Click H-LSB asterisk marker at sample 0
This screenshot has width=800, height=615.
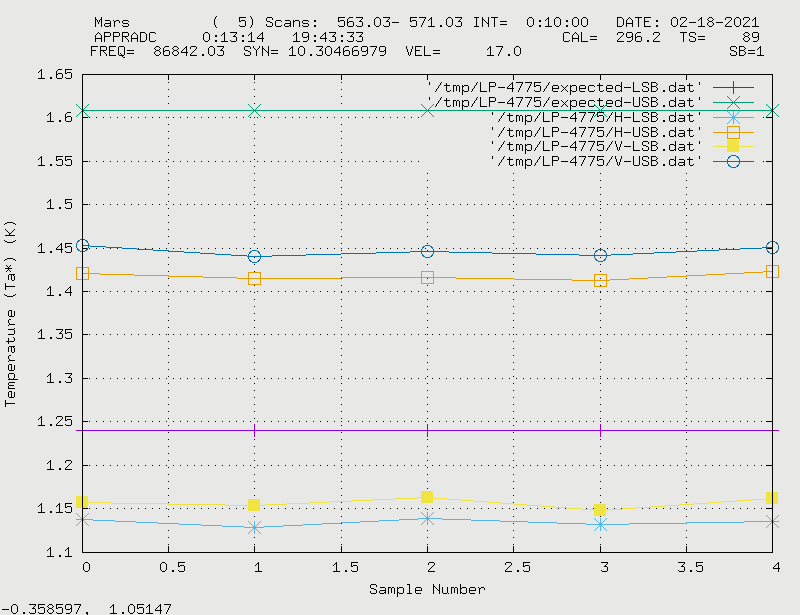coord(83,520)
